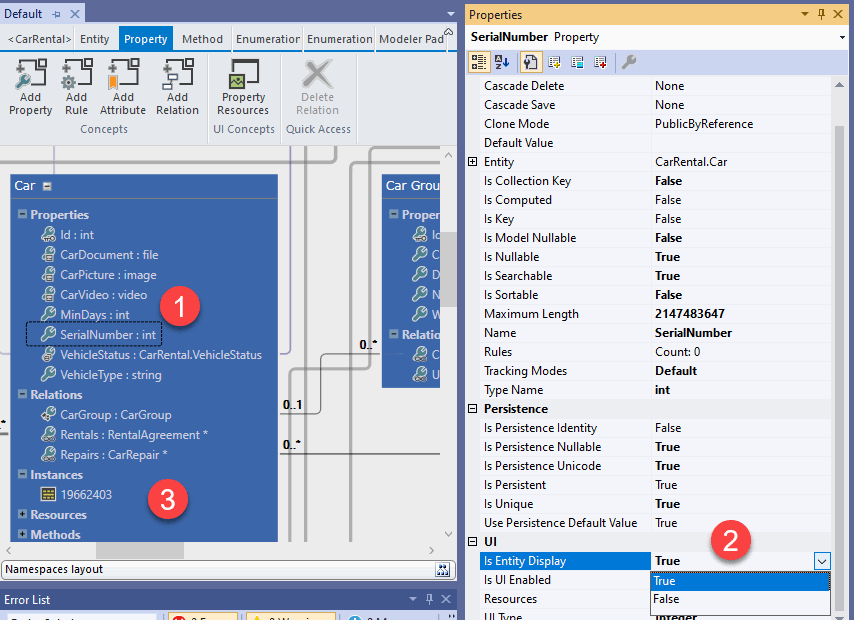The image size is (854, 620).
Task: Switch Properties panel to alphabetical sorting
Action: tap(501, 62)
